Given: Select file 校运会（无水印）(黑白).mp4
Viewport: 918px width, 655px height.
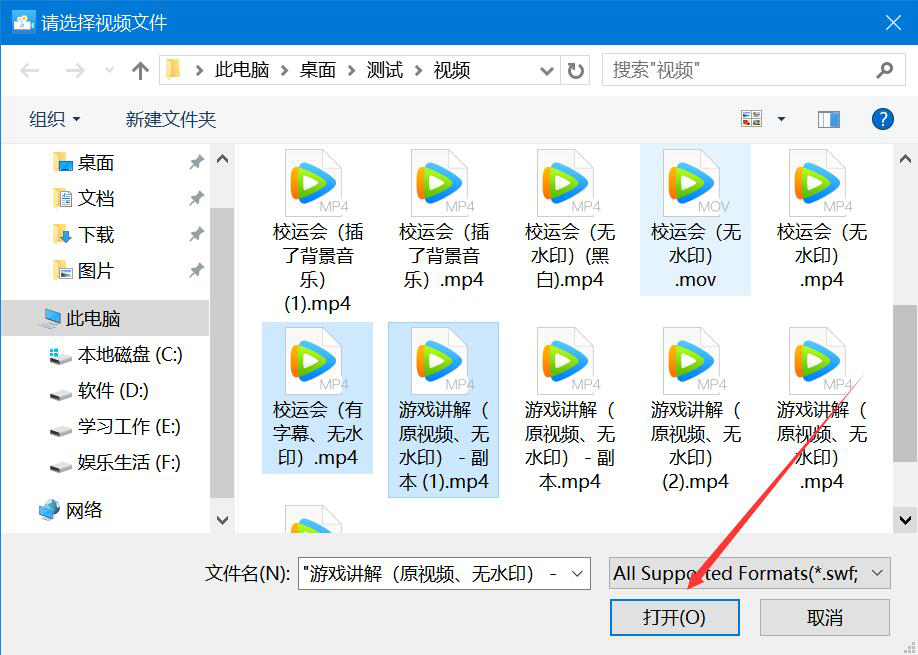Looking at the screenshot, I should 570,220.
